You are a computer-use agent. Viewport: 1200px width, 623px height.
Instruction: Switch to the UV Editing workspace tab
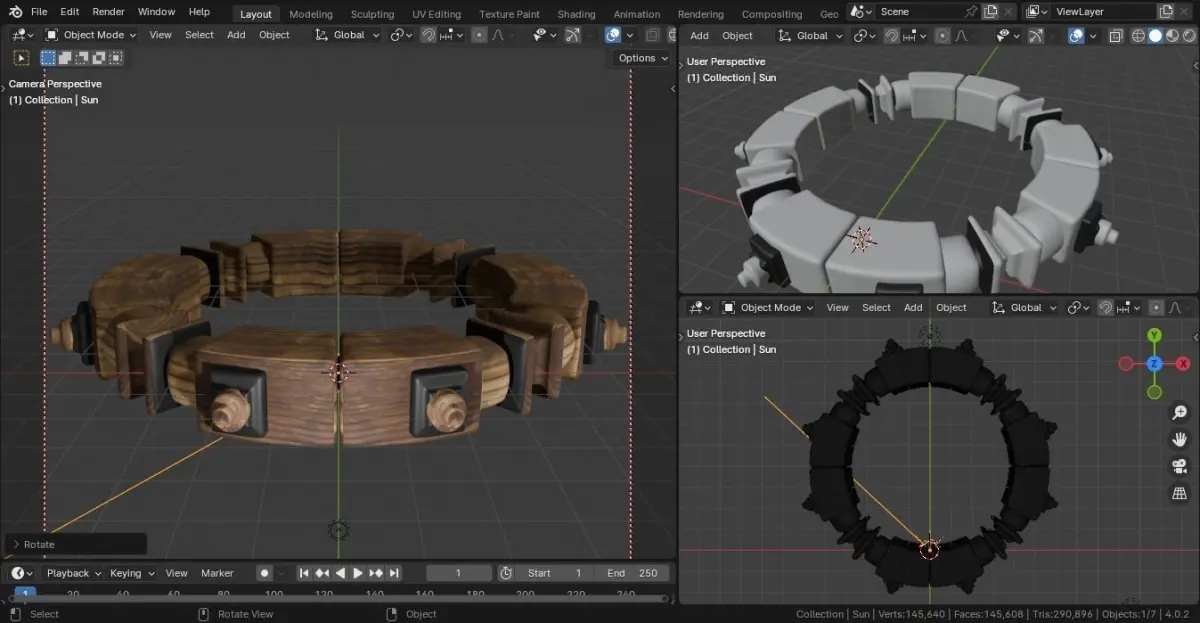coord(436,14)
